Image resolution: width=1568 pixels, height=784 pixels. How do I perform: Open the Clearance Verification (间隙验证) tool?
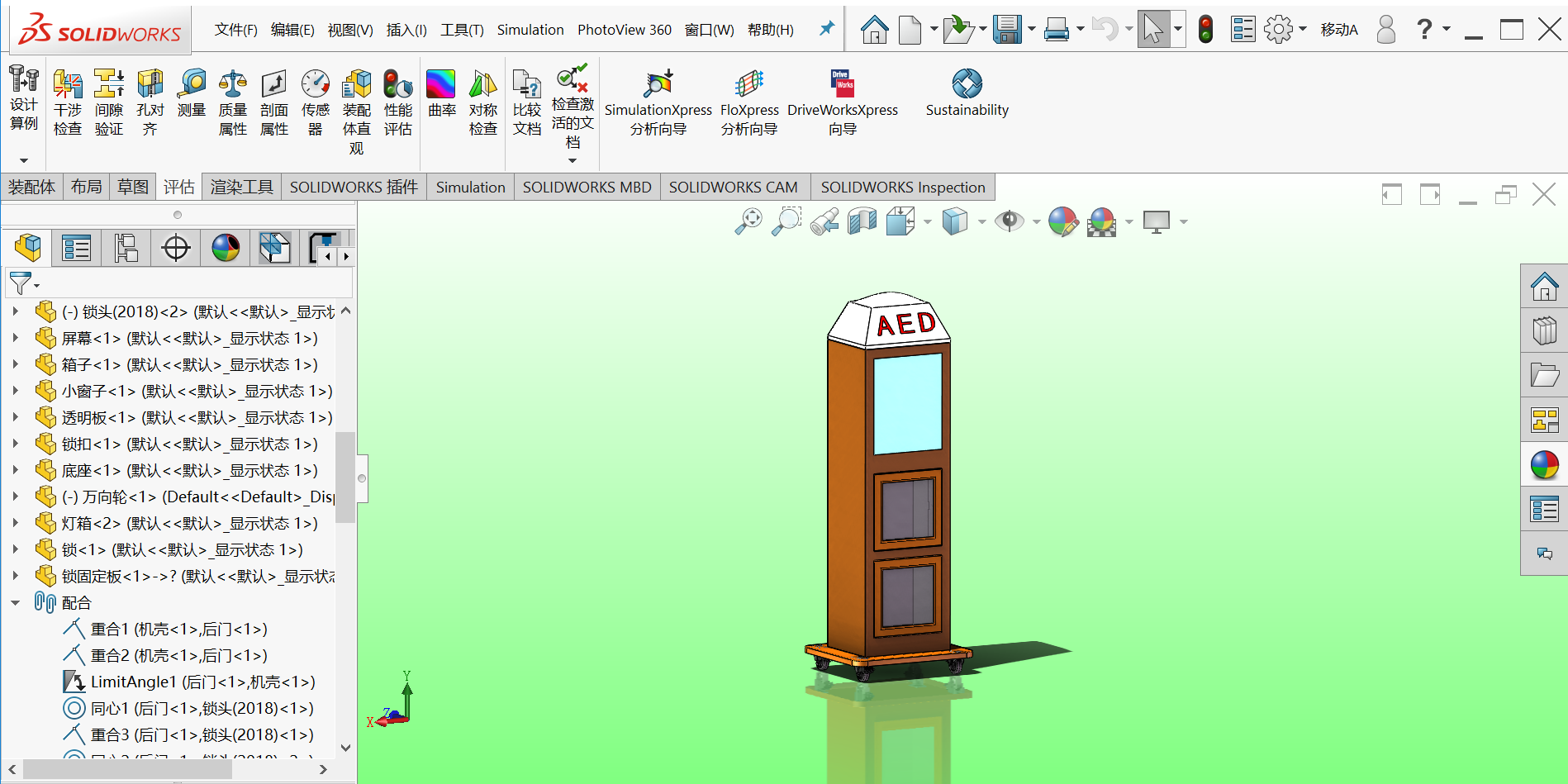[109, 102]
